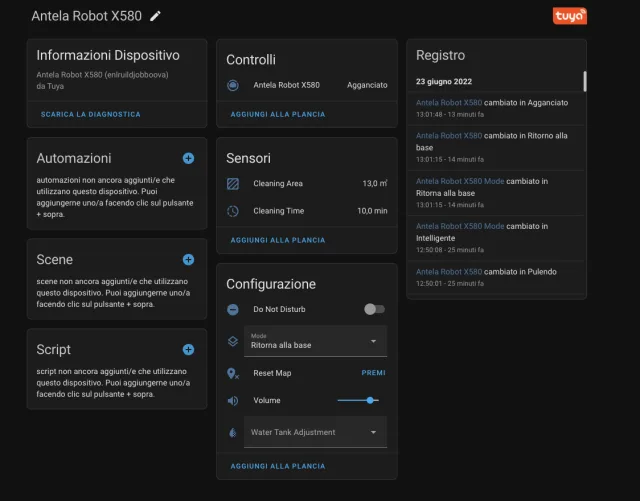Select the Cleaning Area sensor row label

point(278,184)
